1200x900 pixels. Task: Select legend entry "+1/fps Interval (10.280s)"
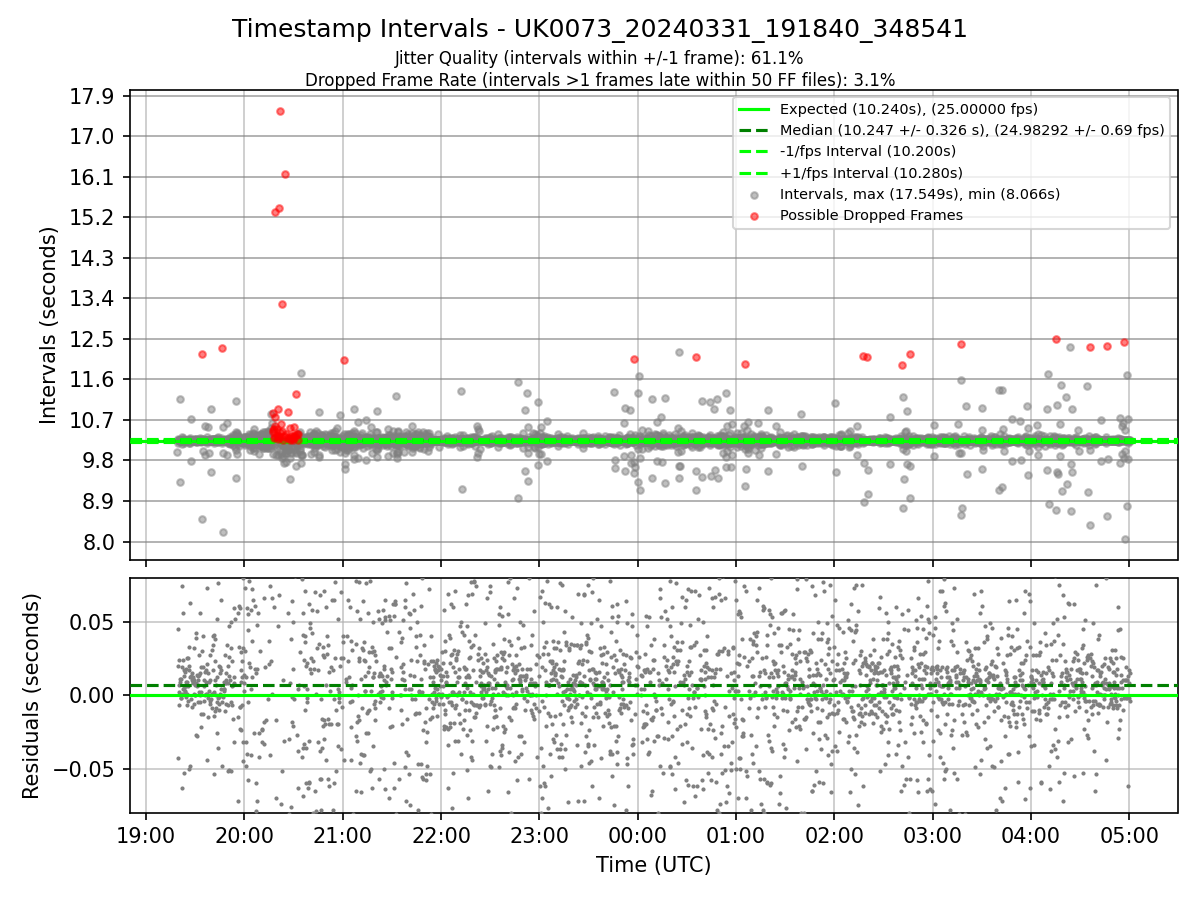coord(871,172)
